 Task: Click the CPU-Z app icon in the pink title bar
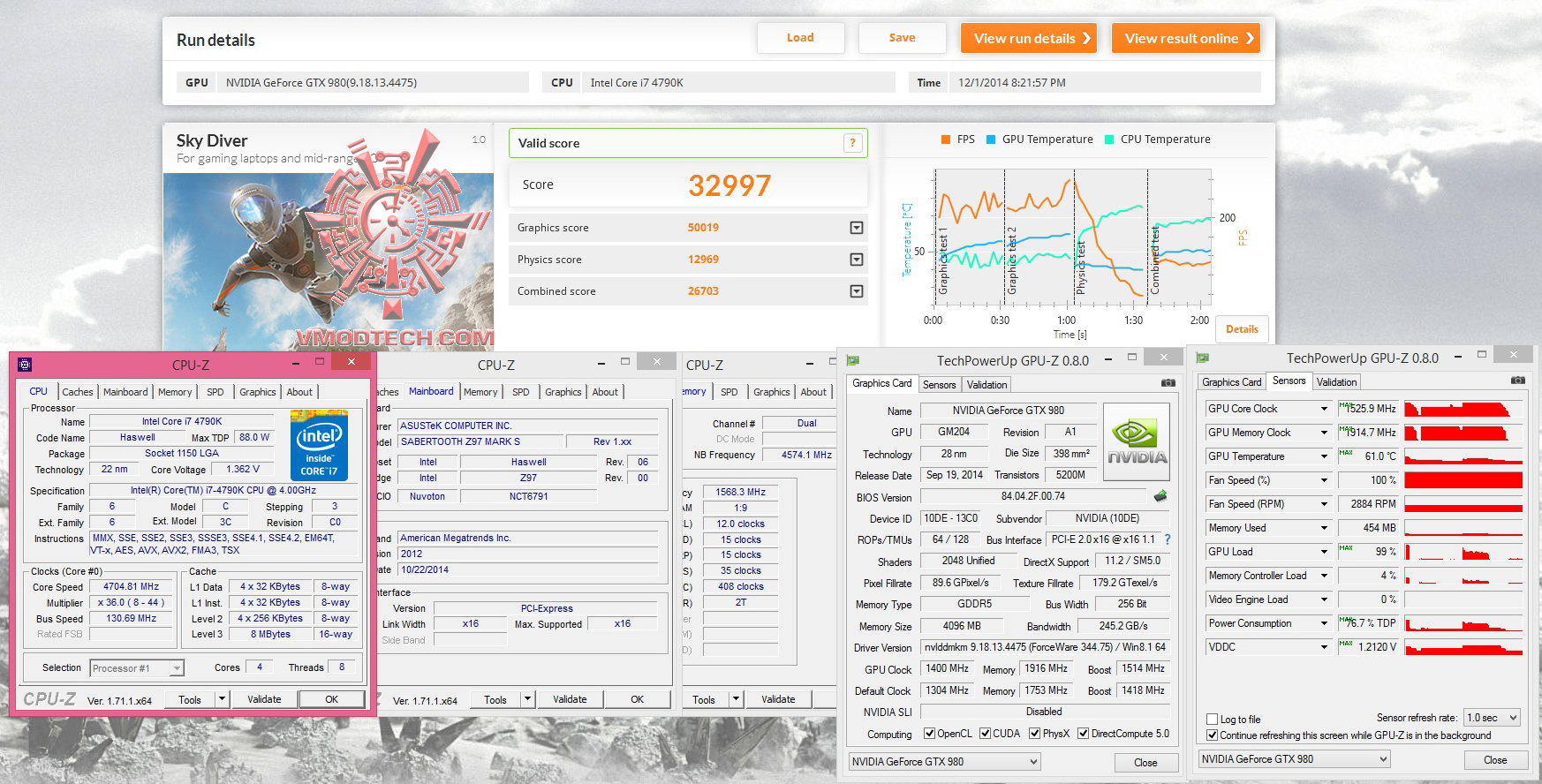click(x=25, y=364)
